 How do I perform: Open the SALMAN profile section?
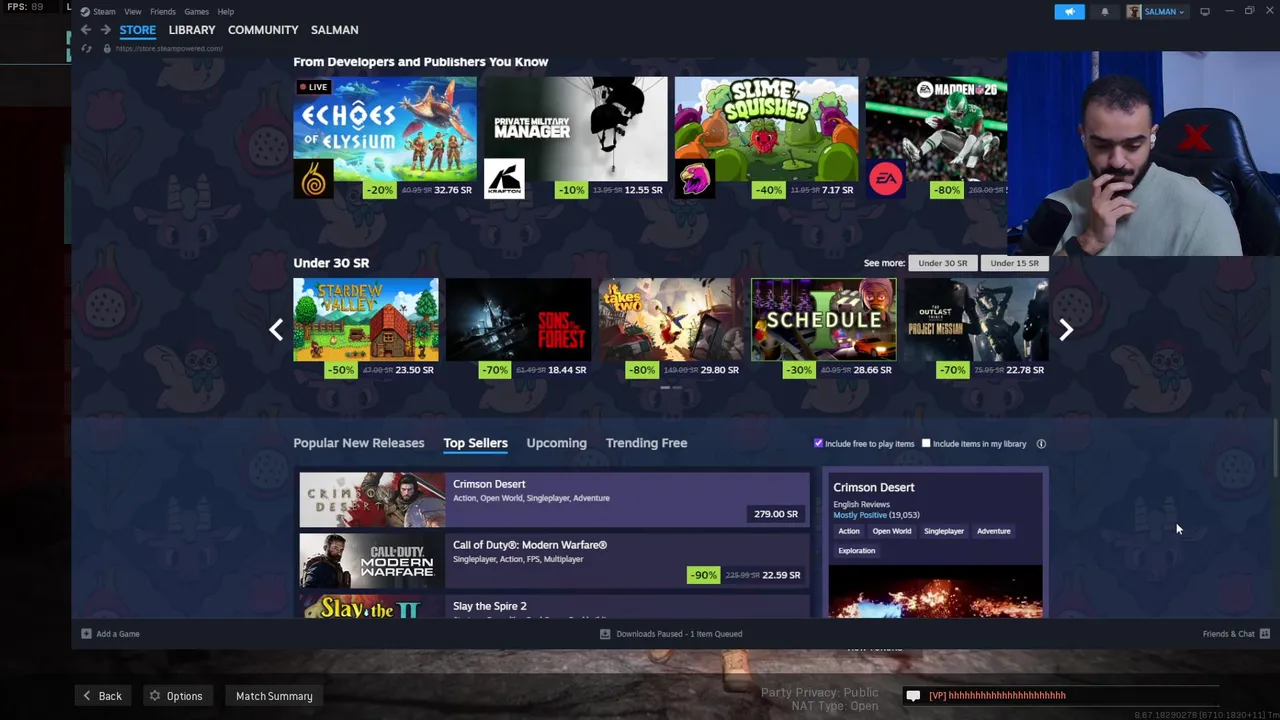click(334, 30)
